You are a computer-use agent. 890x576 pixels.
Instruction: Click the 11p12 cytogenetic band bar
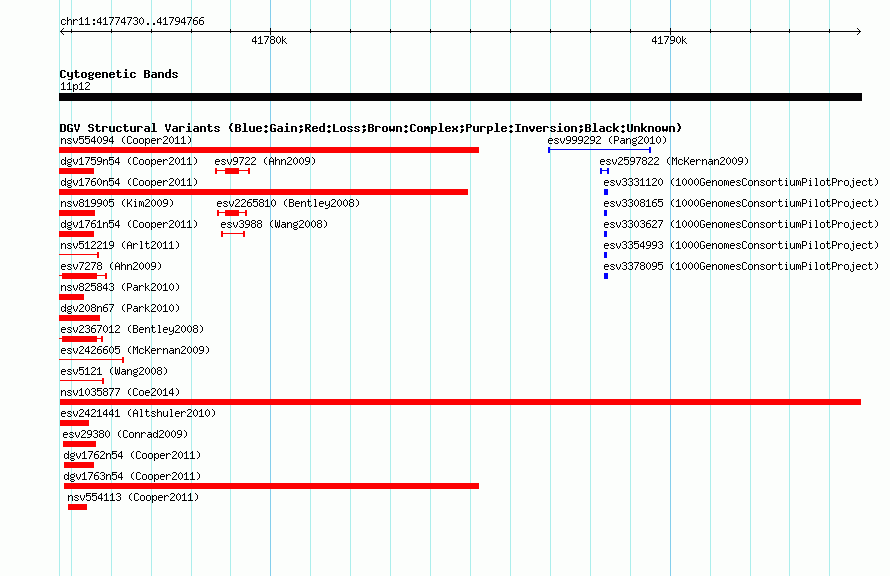(460, 97)
